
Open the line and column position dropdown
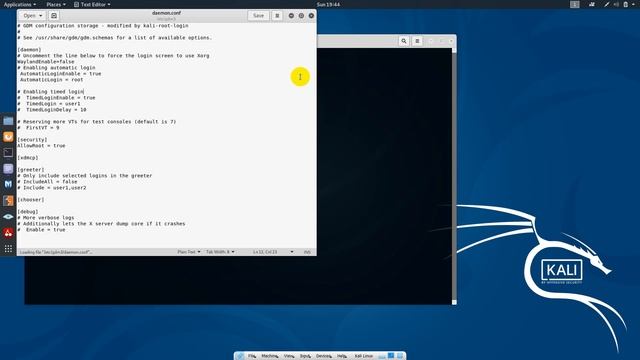(273, 252)
